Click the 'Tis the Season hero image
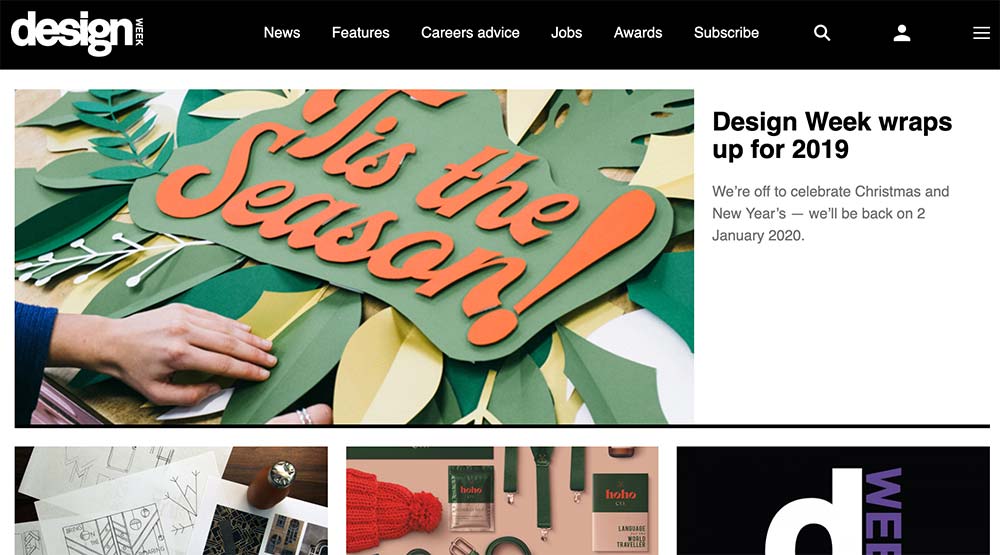The width and height of the screenshot is (1000, 555). (354, 256)
